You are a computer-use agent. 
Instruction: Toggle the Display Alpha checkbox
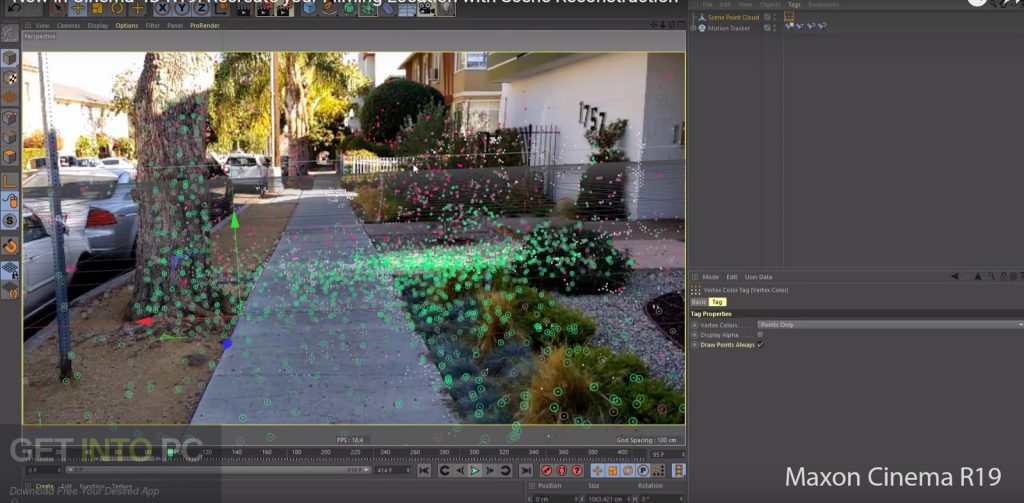760,335
